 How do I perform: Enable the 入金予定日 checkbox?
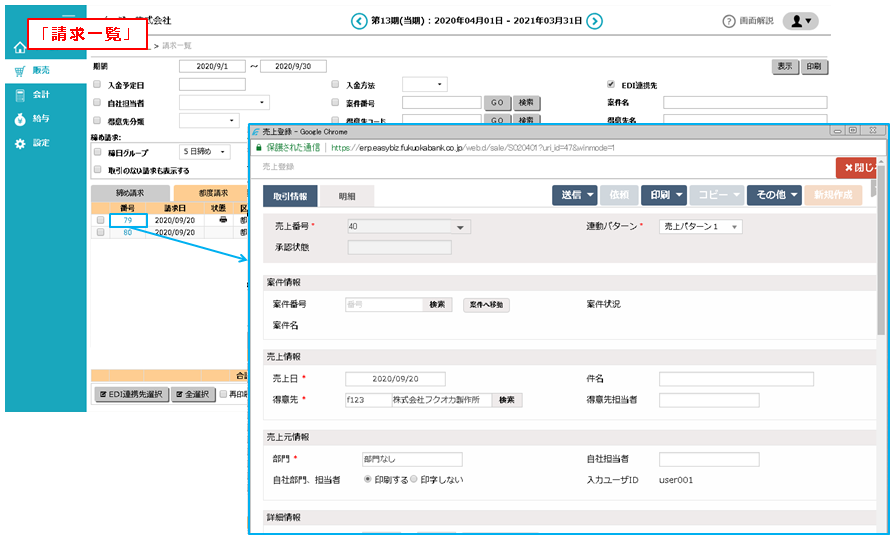coord(97,85)
